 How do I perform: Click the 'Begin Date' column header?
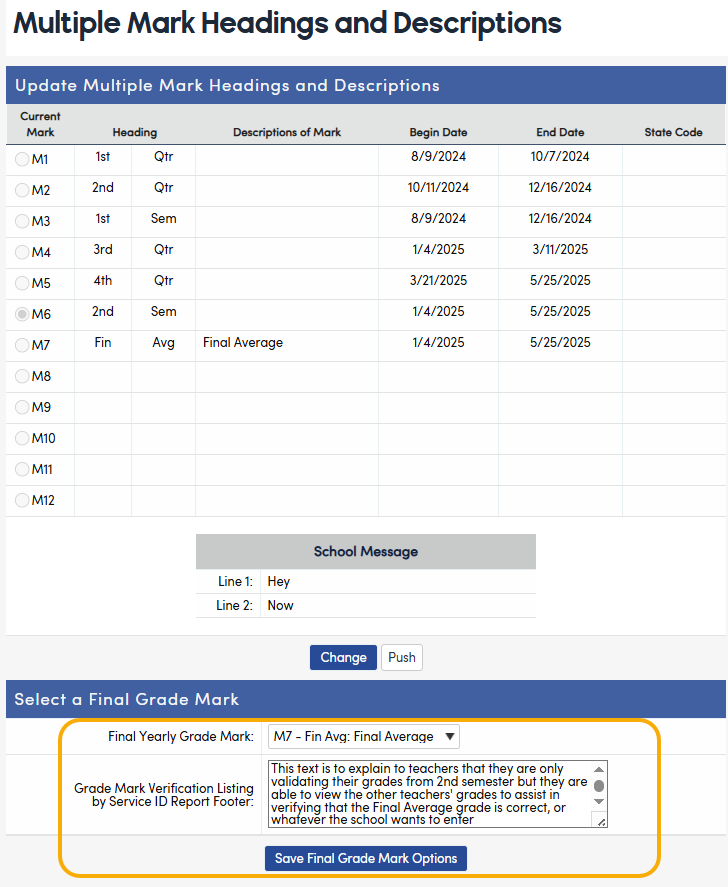[x=438, y=132]
